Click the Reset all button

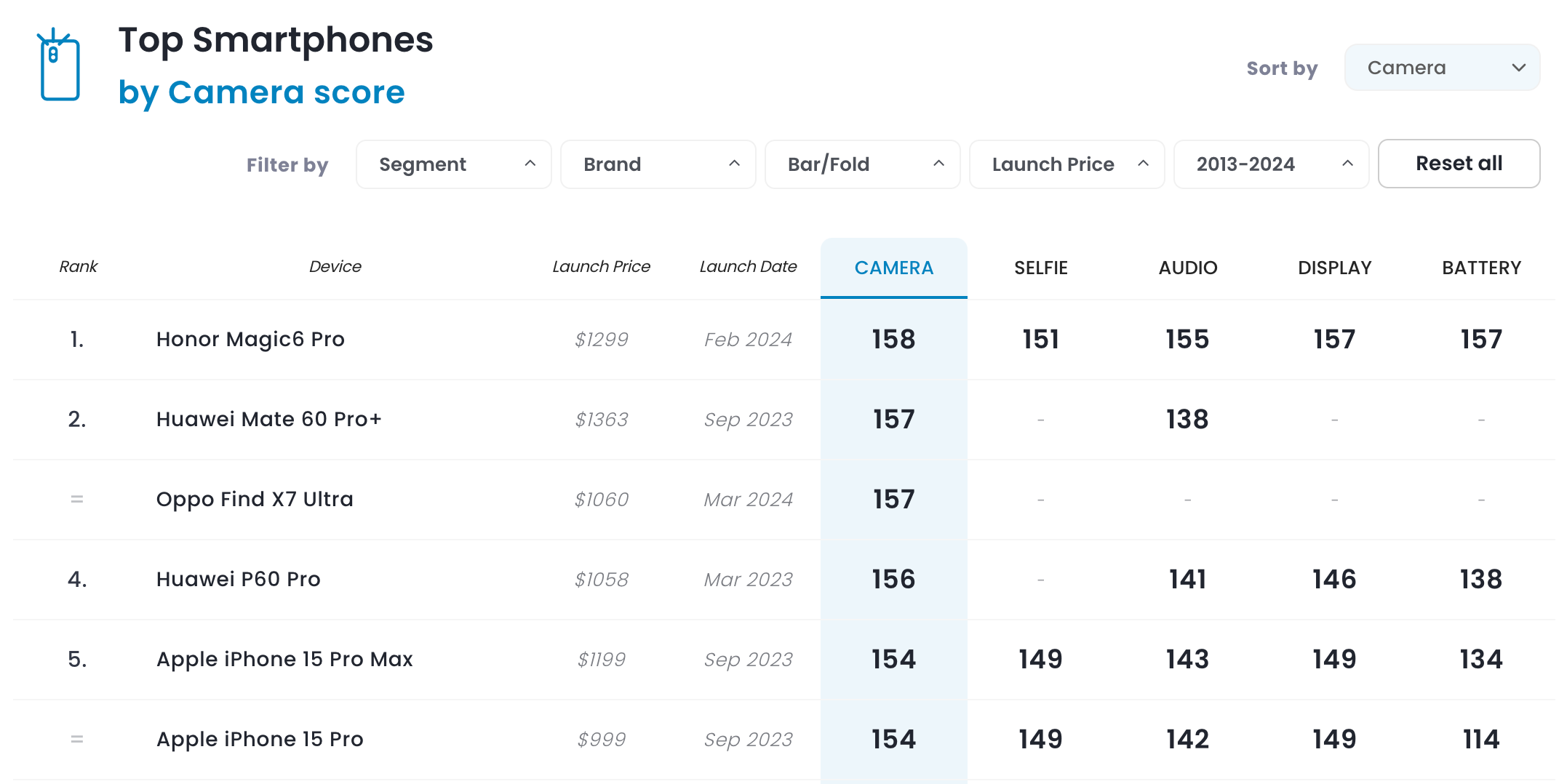(x=1459, y=164)
